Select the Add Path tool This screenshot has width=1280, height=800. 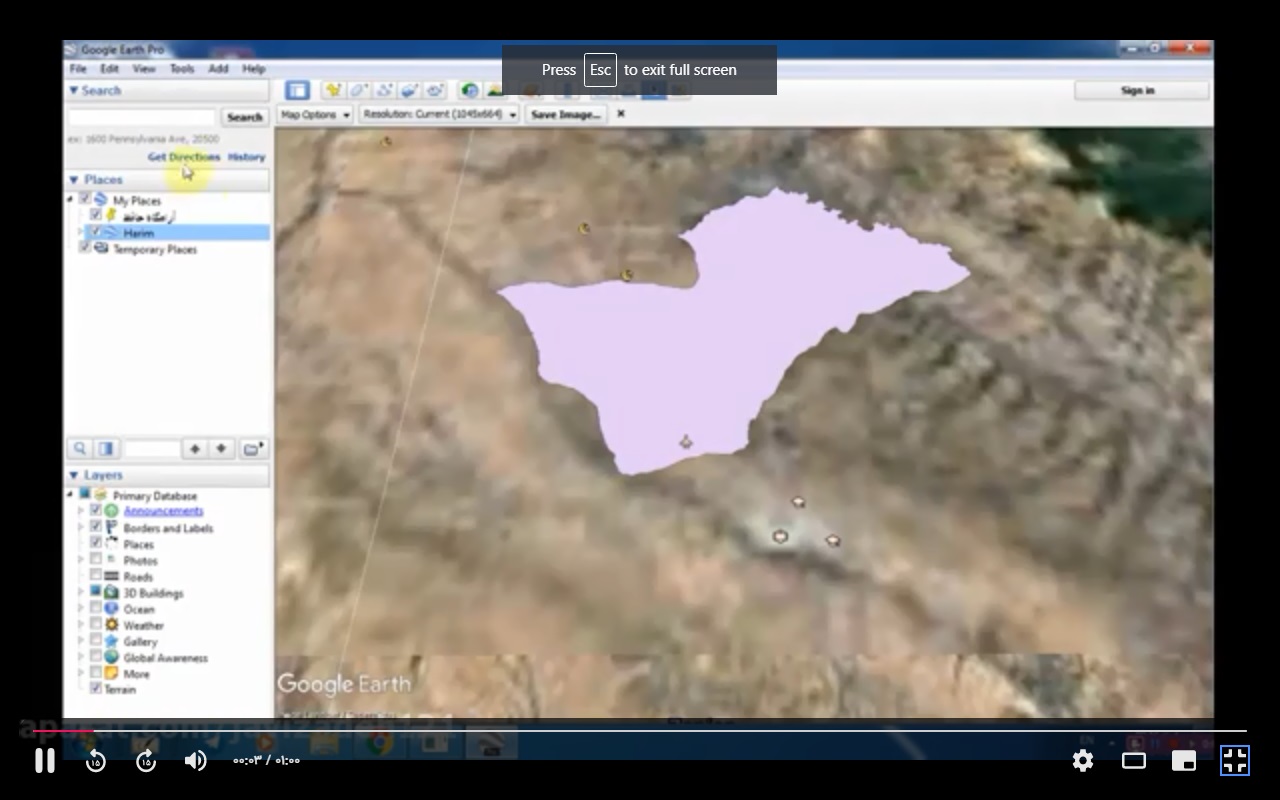pos(384,90)
